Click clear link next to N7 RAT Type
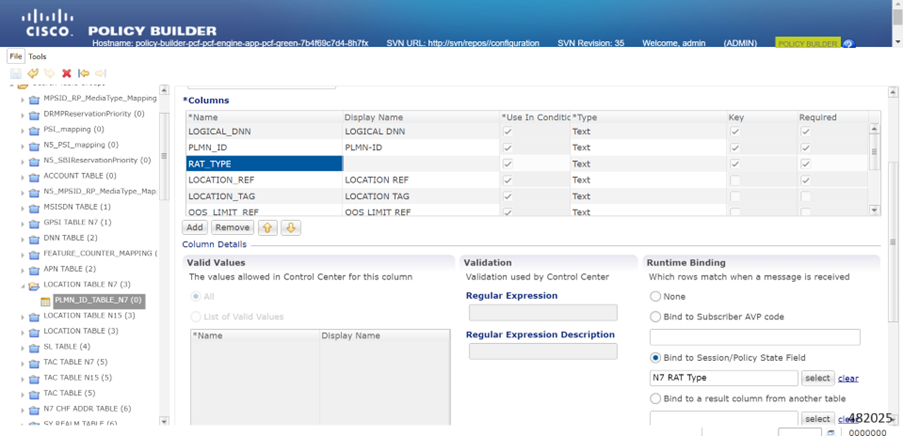This screenshot has width=903, height=436. [848, 378]
